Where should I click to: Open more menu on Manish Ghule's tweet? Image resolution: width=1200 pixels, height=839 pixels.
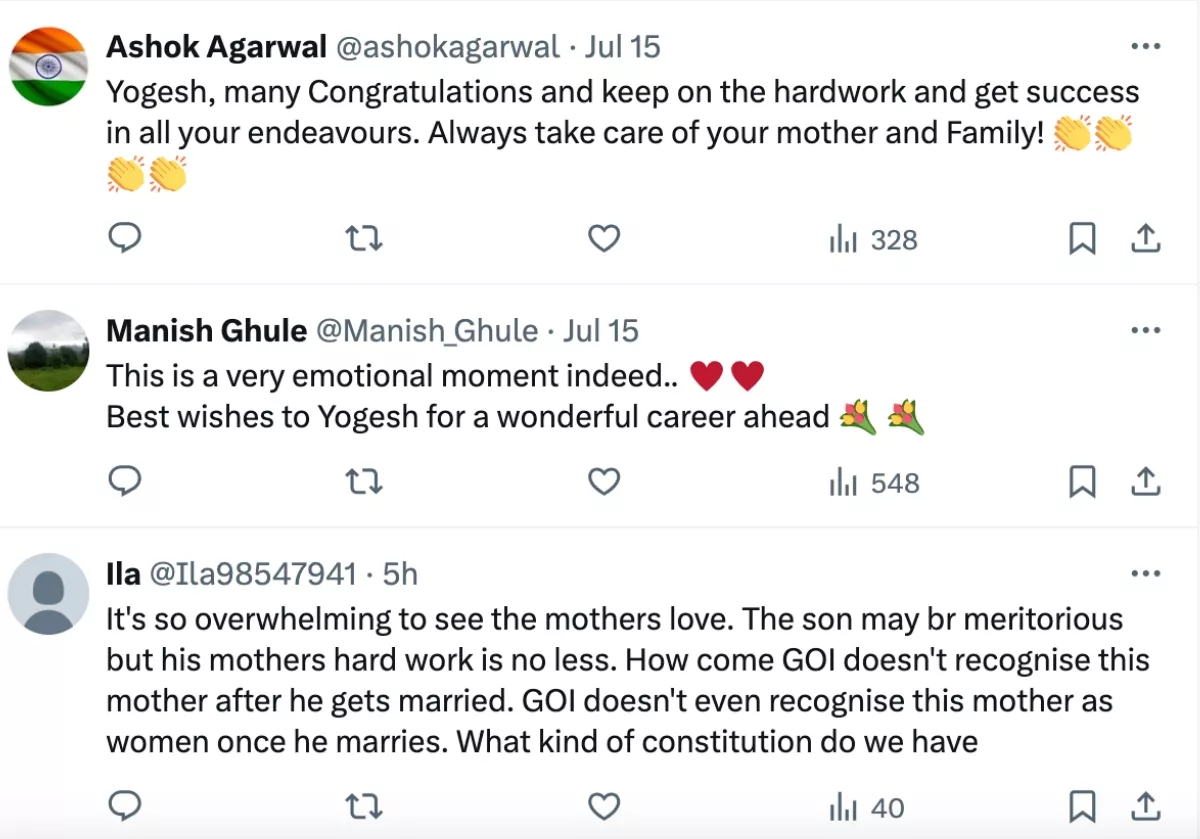point(1145,331)
